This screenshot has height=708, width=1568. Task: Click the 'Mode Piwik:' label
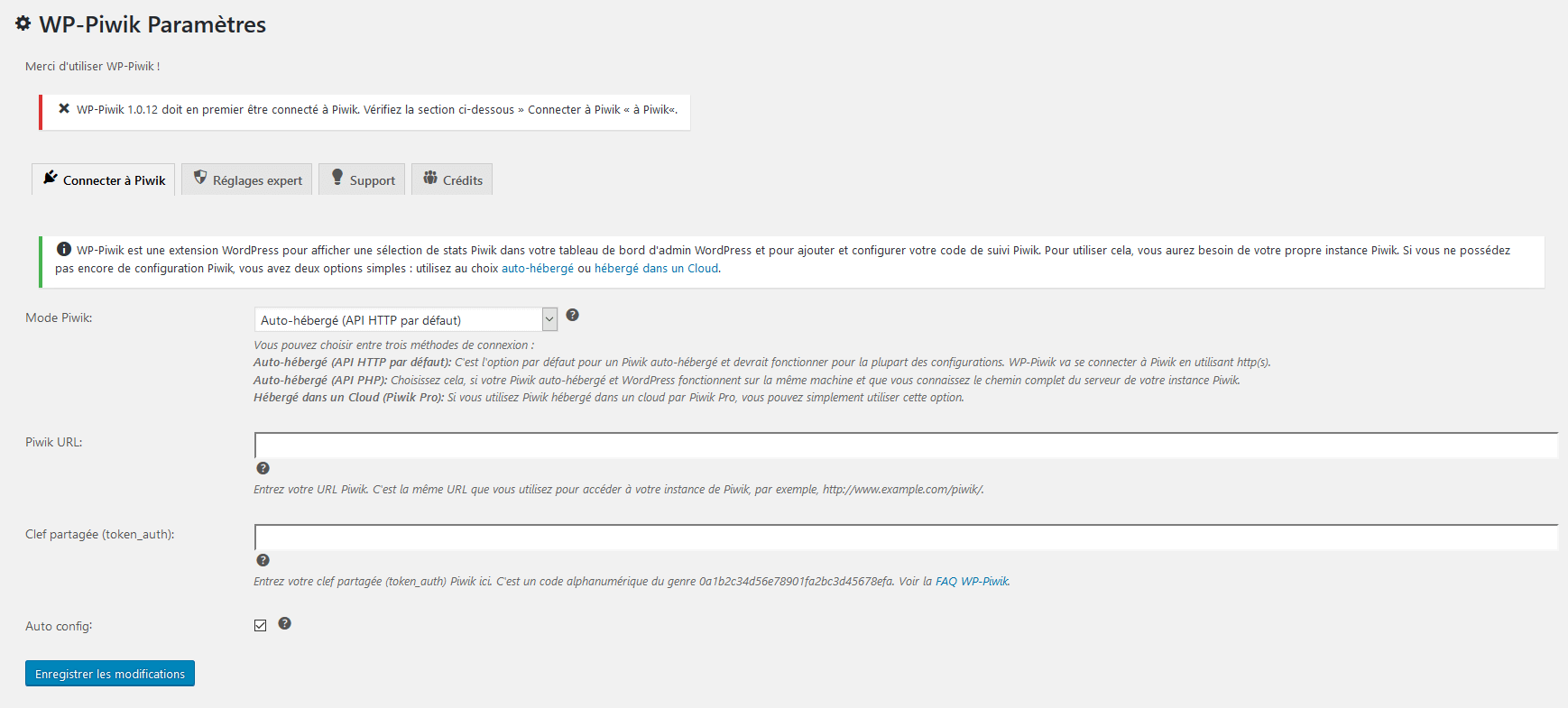(x=59, y=317)
